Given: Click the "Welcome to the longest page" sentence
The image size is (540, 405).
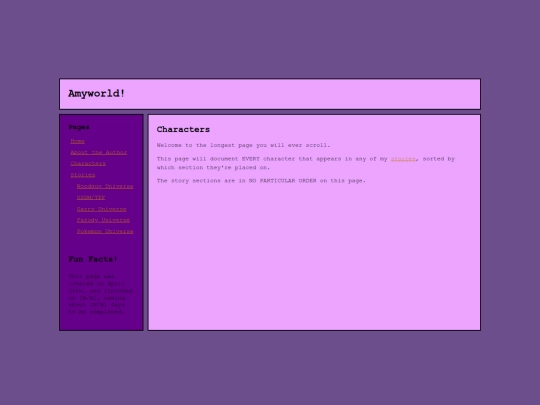Looking at the screenshot, I should [x=243, y=145].
